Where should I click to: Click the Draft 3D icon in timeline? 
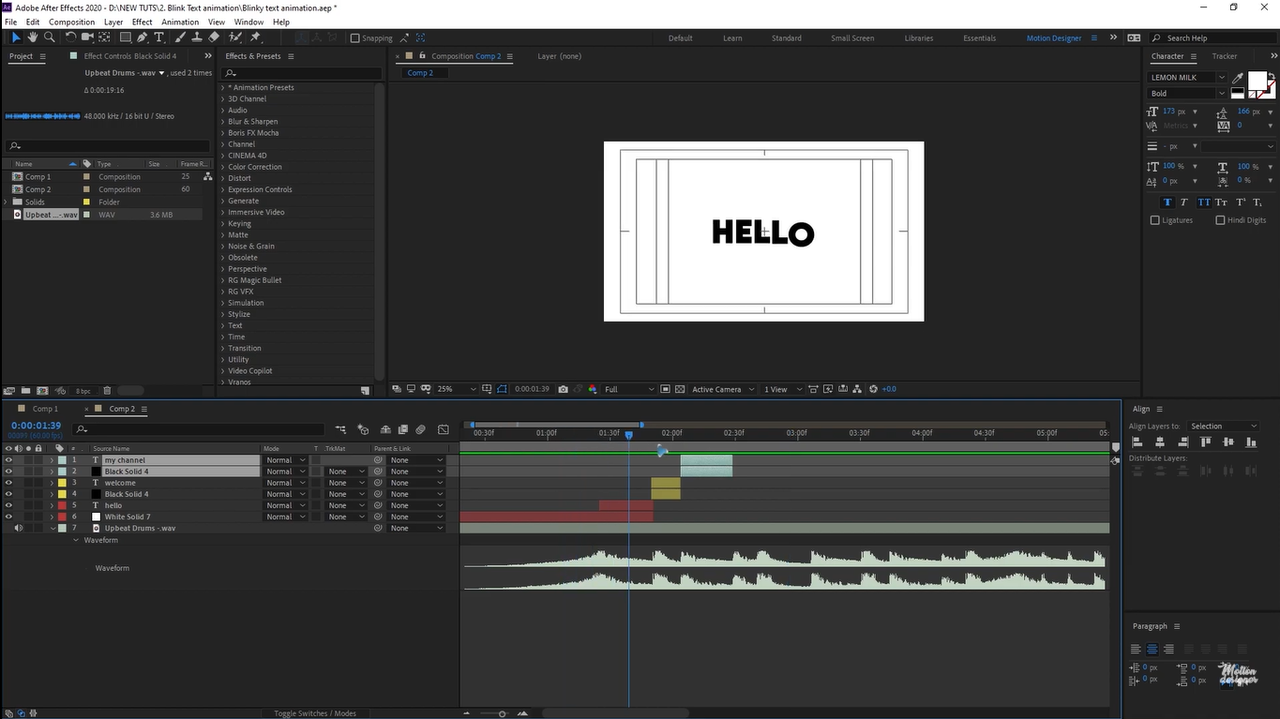click(x=363, y=430)
